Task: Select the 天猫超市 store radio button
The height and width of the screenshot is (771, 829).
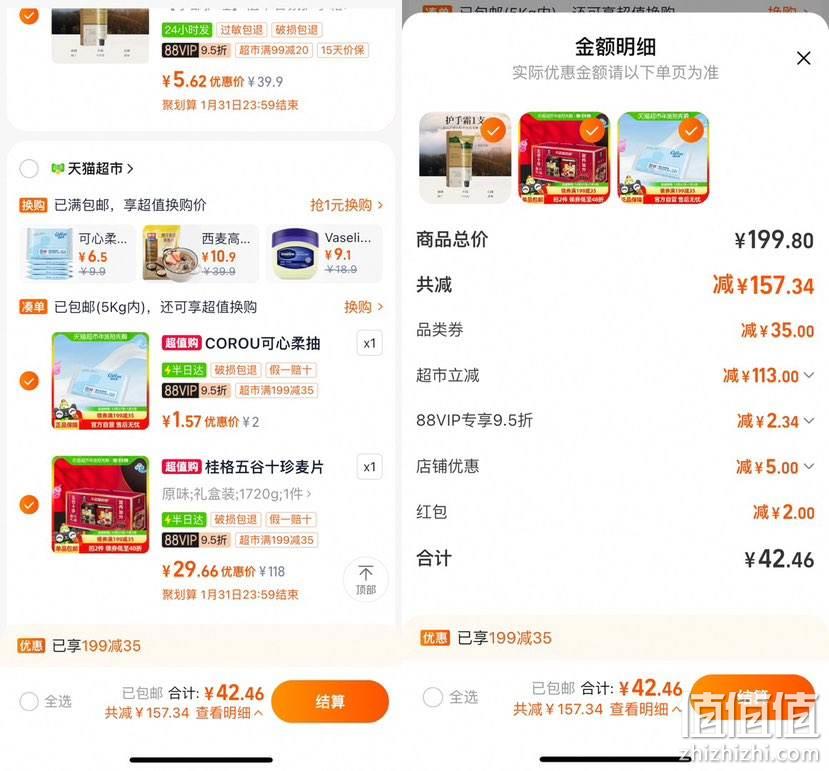Action: 29,169
